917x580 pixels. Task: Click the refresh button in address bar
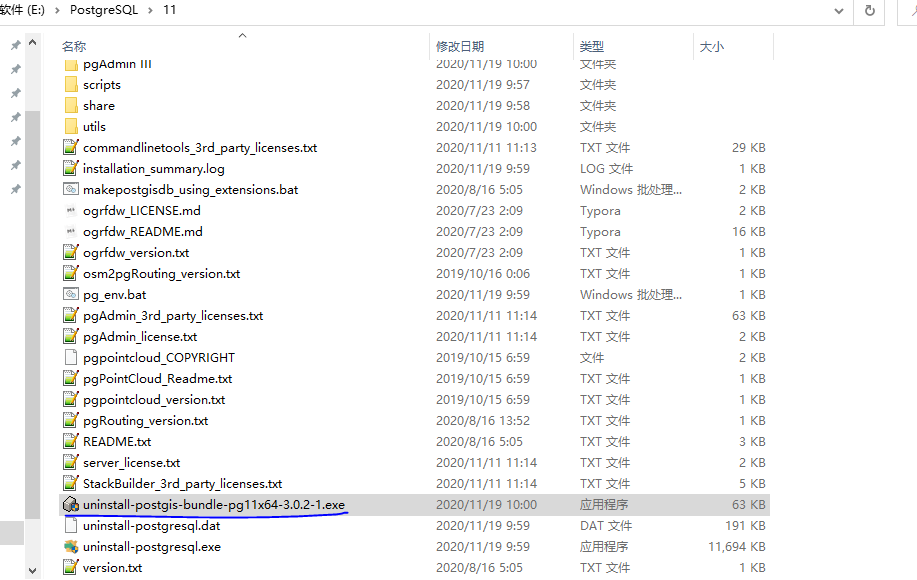(x=870, y=10)
